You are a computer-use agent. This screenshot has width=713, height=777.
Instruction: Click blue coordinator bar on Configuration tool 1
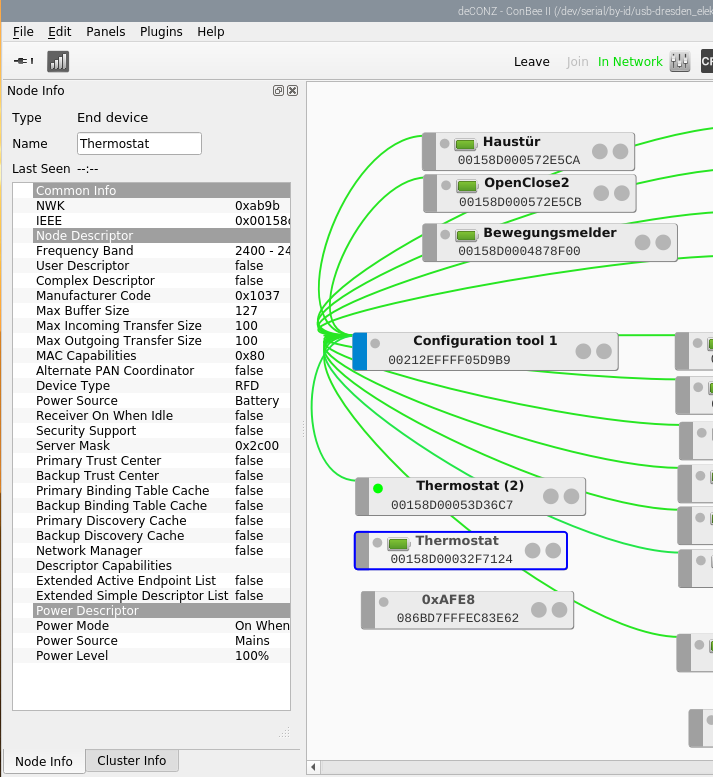click(360, 351)
